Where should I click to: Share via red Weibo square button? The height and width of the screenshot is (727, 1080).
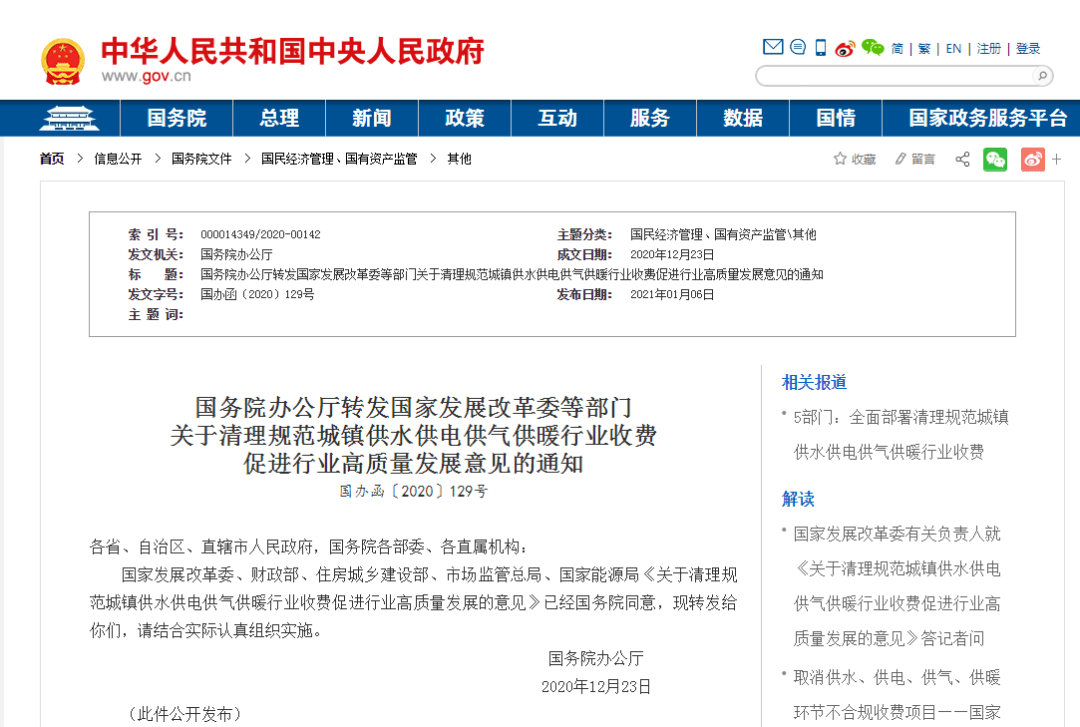click(1032, 159)
